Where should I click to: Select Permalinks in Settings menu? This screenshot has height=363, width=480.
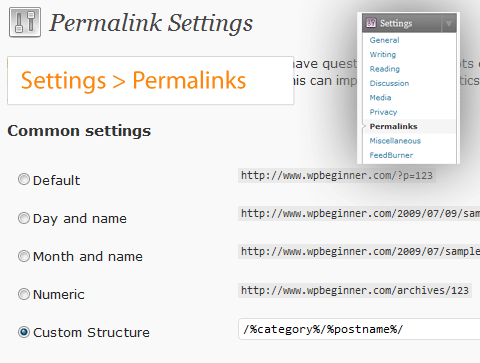[x=393, y=126]
